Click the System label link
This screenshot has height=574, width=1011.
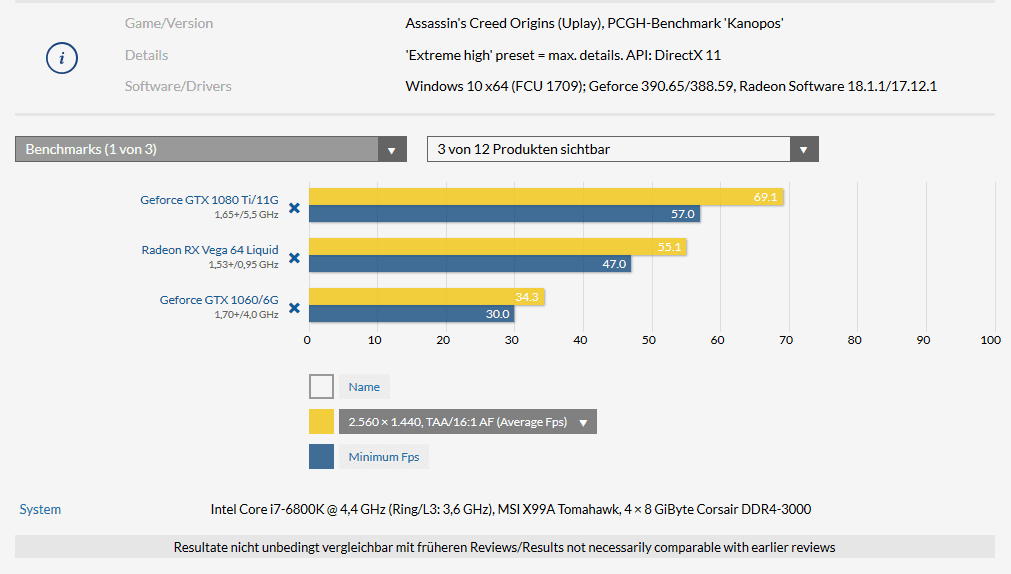point(40,509)
